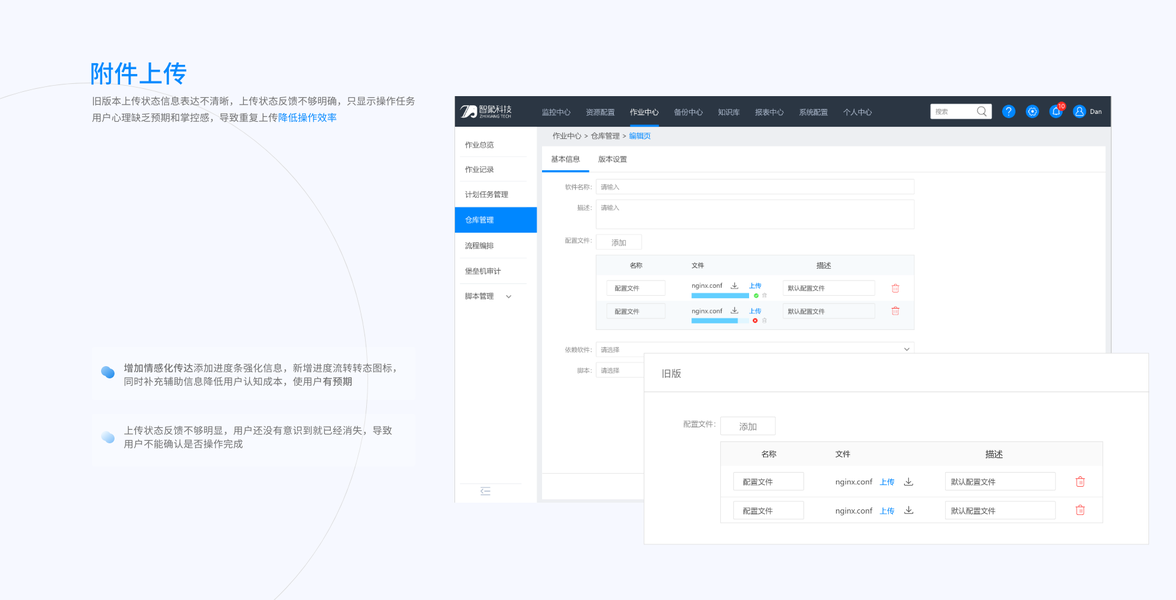
Task: Click small gray trash beside green status icon
Action: click(x=764, y=296)
